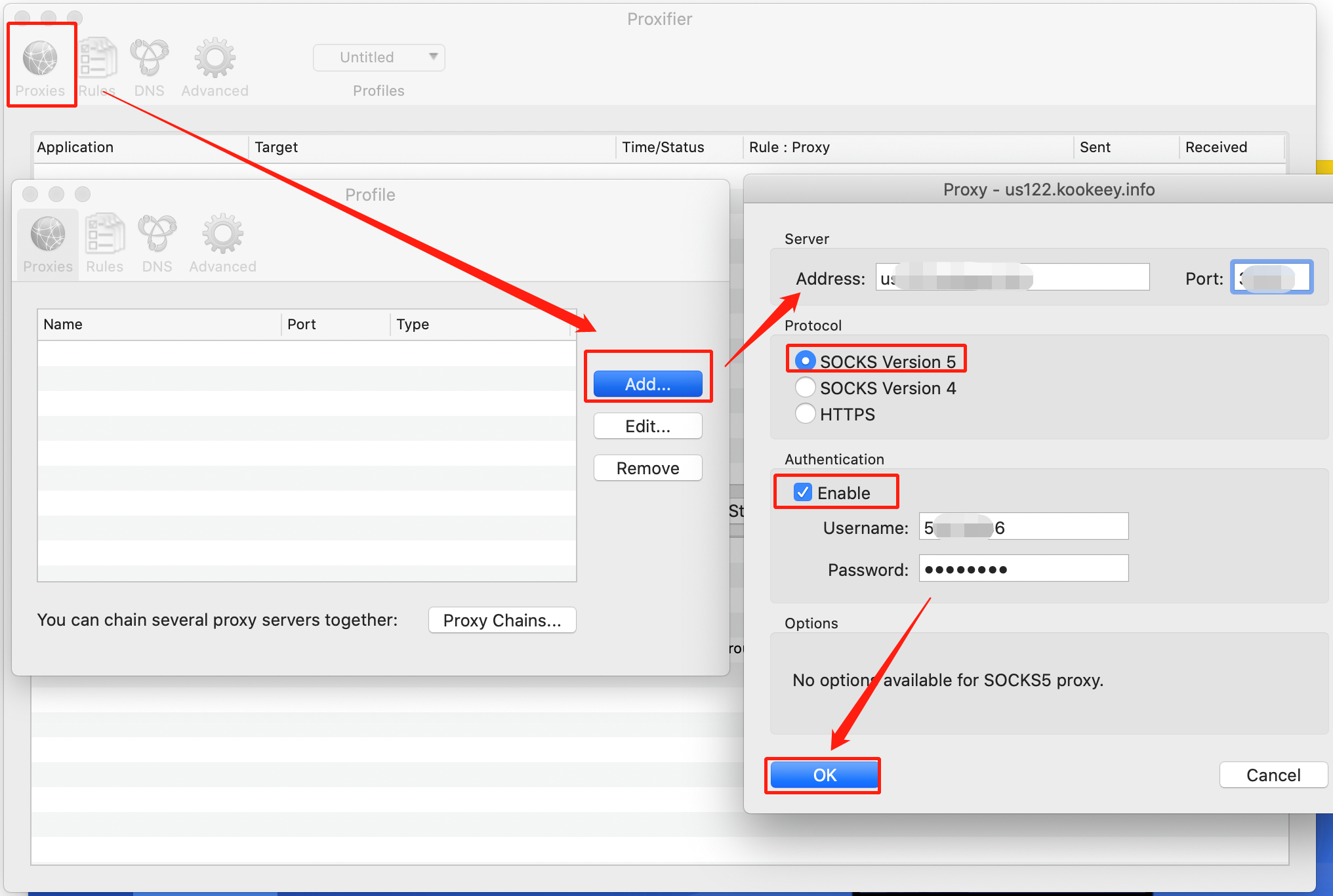Click the Username input field
The height and width of the screenshot is (896, 1333).
click(1023, 527)
